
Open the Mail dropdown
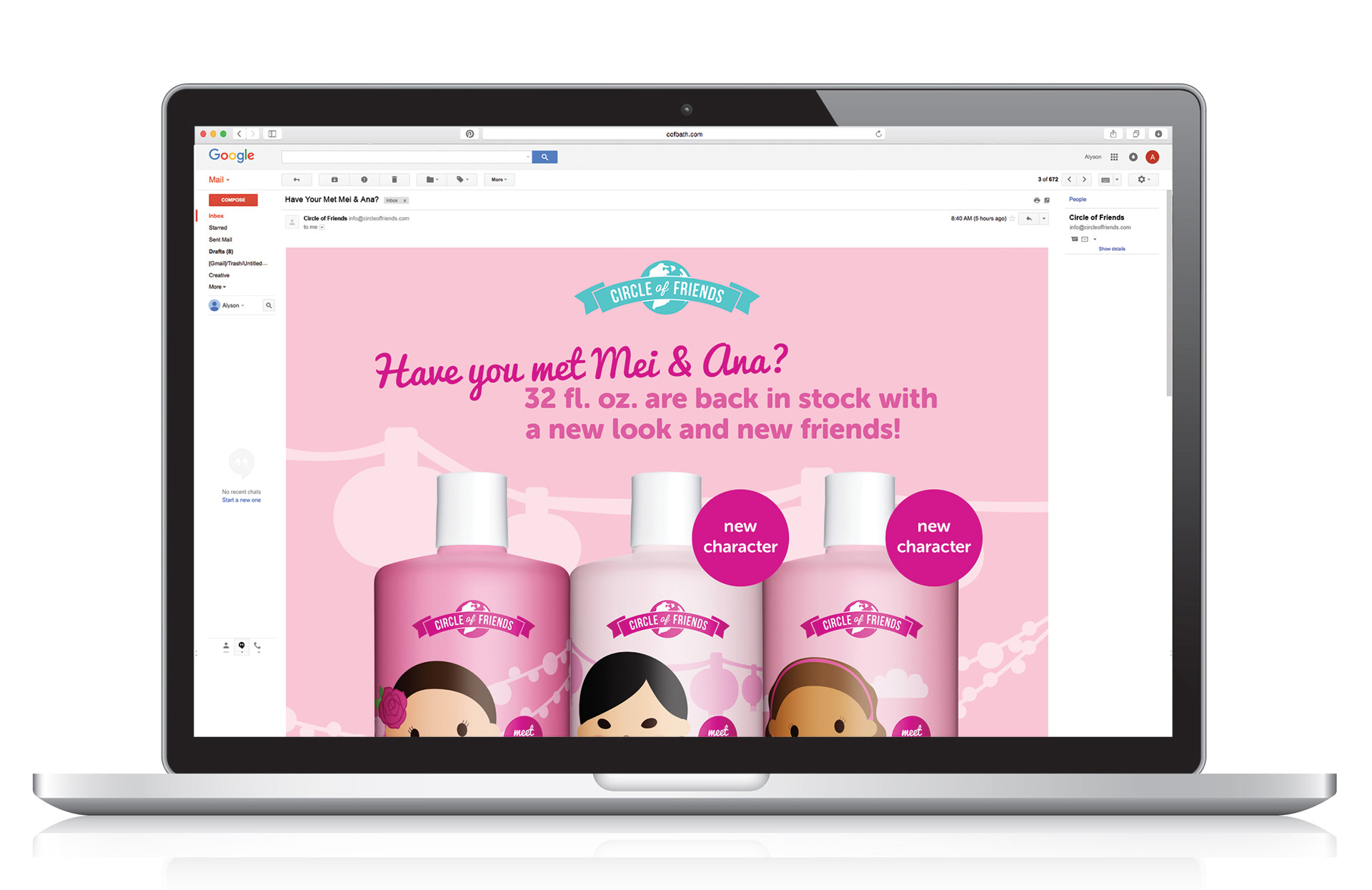click(219, 179)
